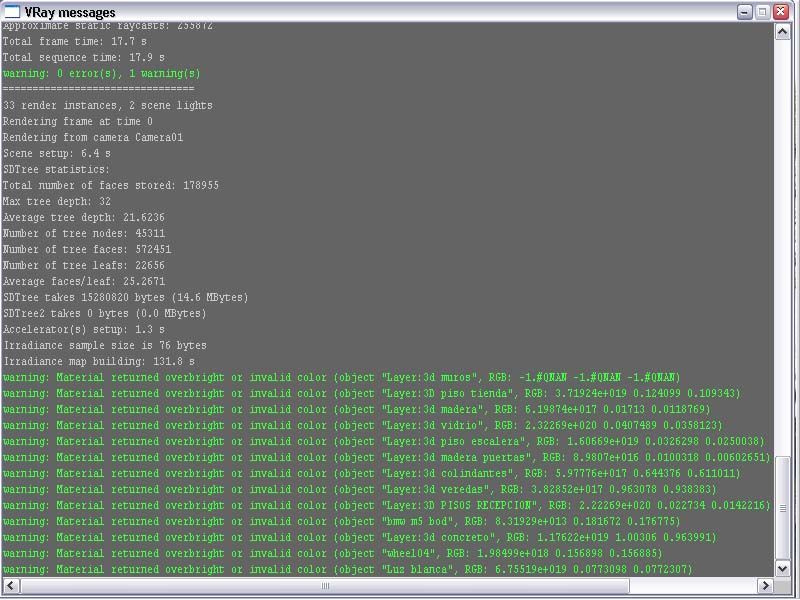The height and width of the screenshot is (600, 800).
Task: Click the 'Max tree depth: 32' line
Action: (x=57, y=201)
